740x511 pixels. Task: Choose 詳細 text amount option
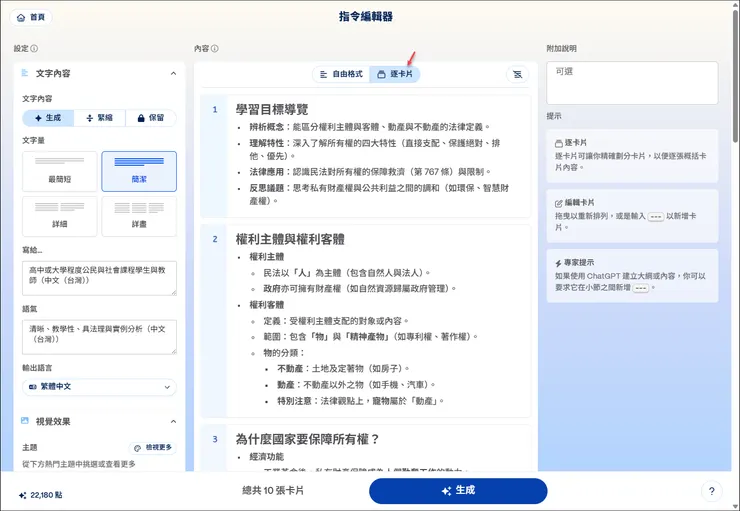(x=59, y=216)
